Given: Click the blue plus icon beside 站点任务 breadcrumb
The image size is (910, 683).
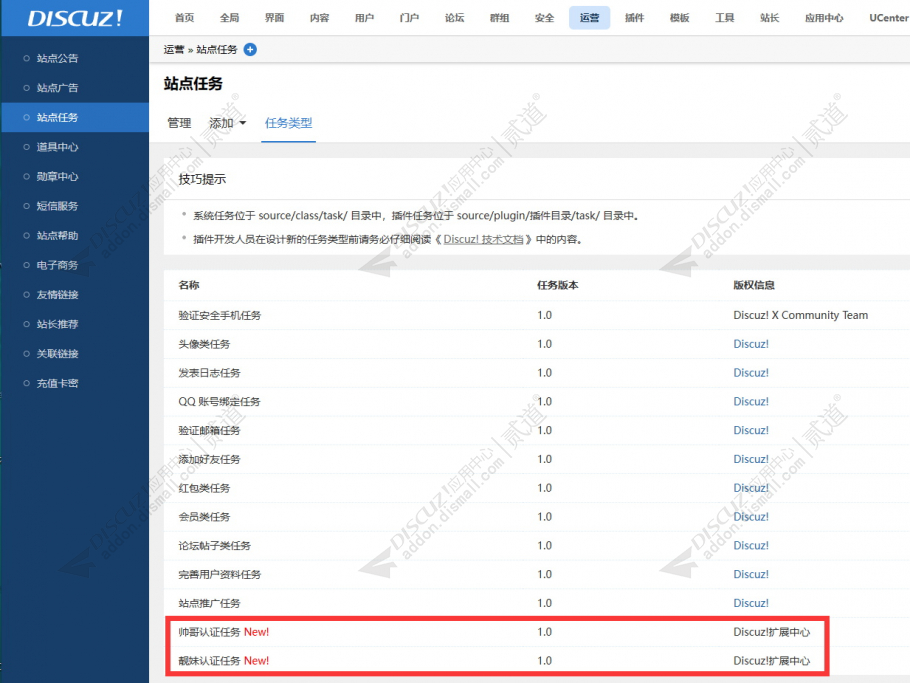Looking at the screenshot, I should pos(250,49).
